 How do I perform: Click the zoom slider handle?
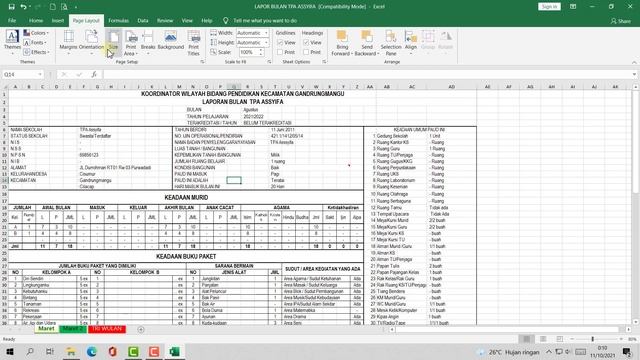[x=593, y=339]
